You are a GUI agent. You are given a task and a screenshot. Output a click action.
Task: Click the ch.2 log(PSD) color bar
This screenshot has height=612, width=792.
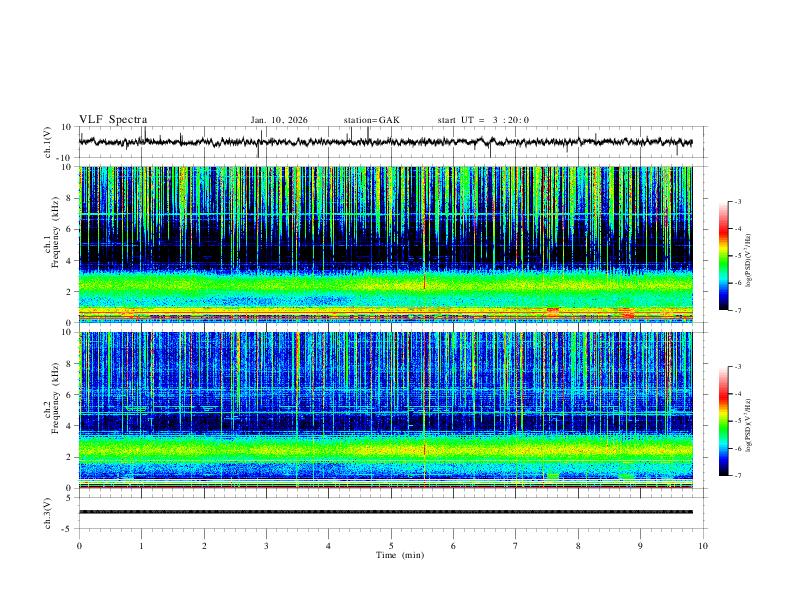[723, 421]
